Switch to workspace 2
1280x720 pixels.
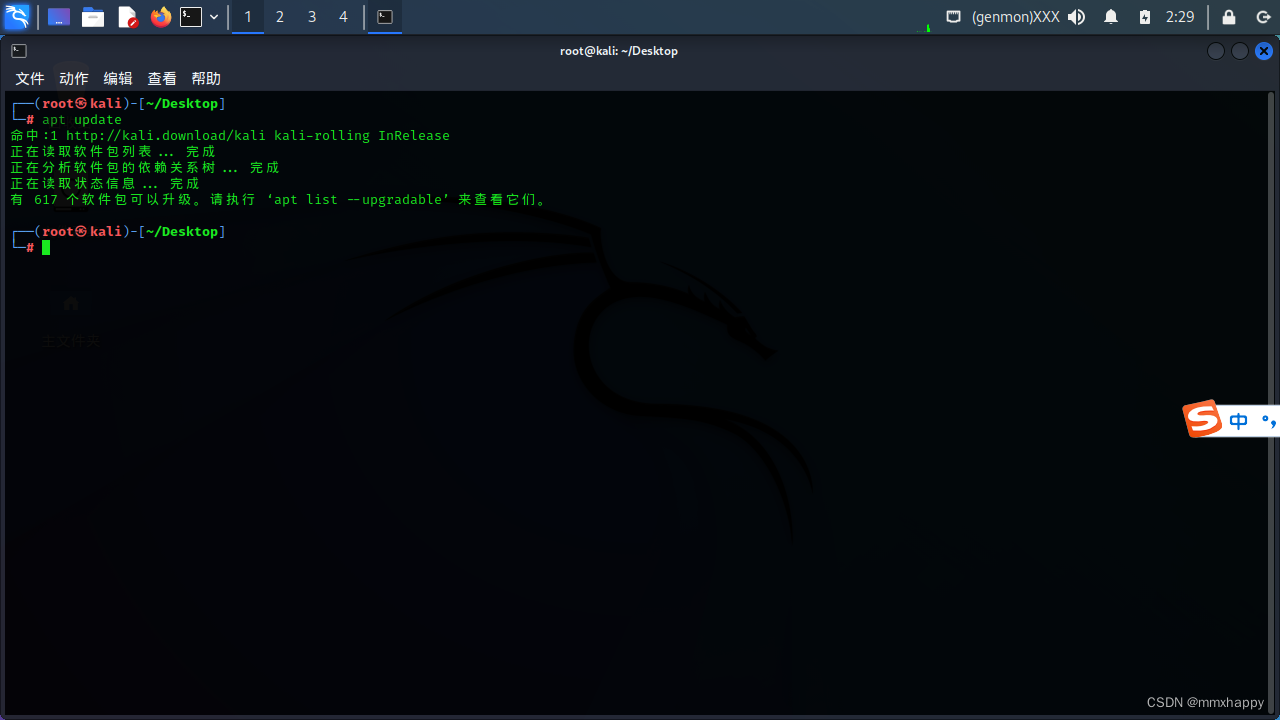pos(280,17)
